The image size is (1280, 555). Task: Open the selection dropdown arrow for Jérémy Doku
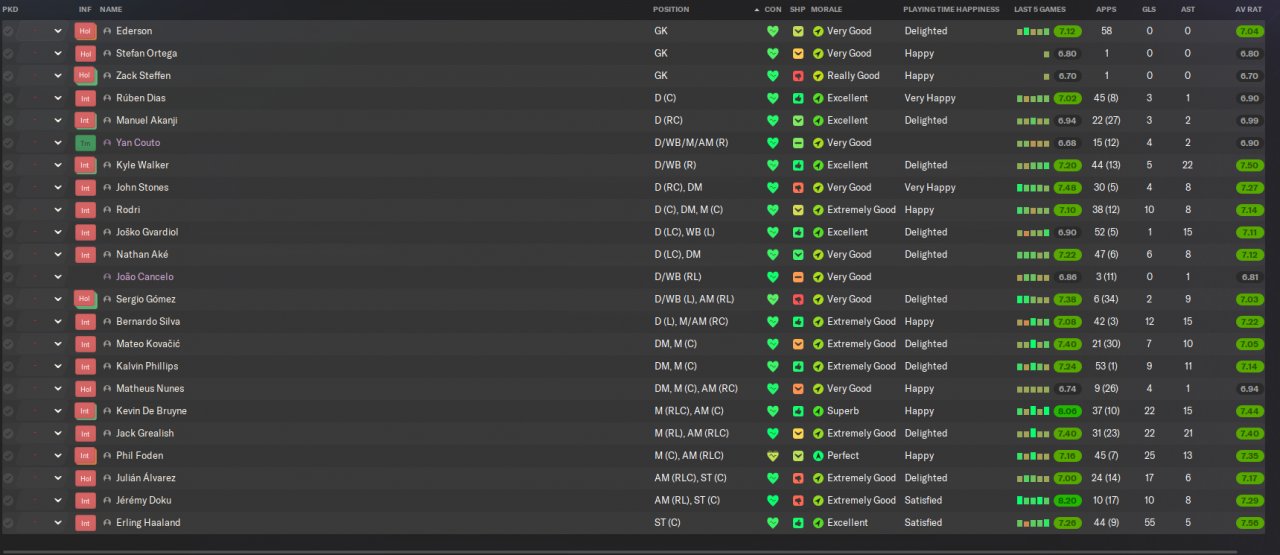click(x=58, y=501)
